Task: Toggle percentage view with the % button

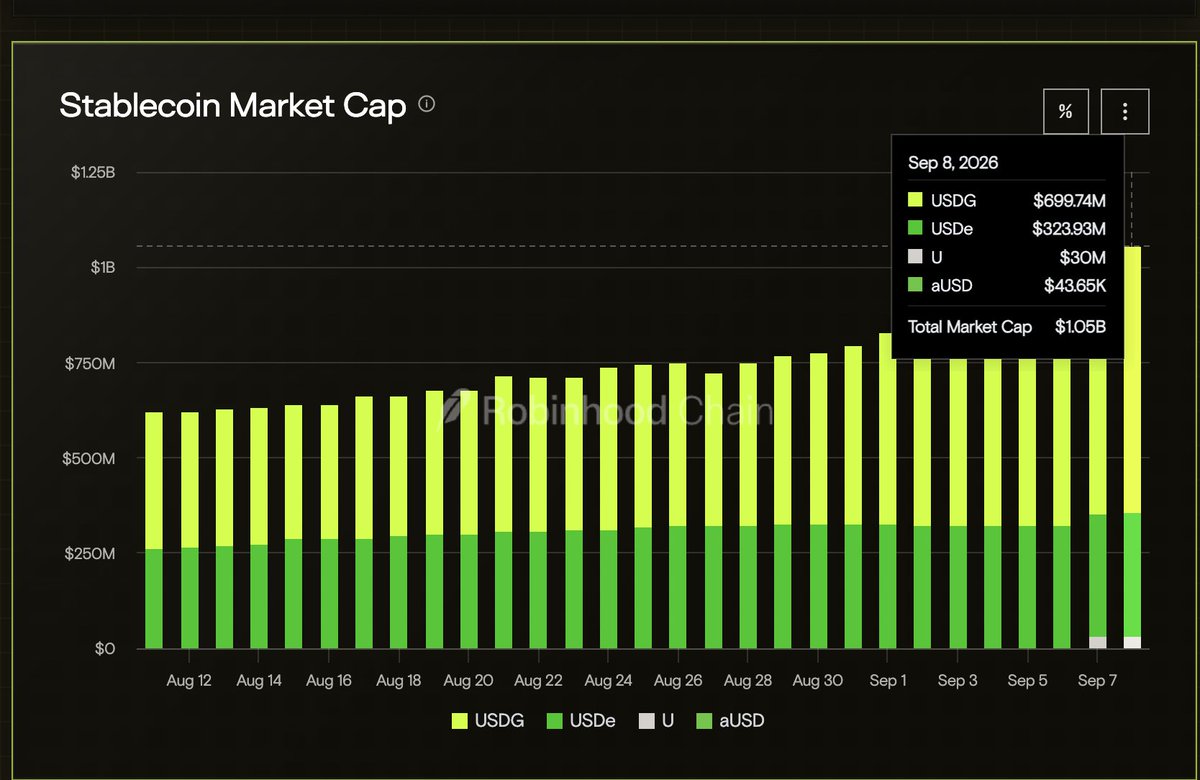Action: (1065, 112)
